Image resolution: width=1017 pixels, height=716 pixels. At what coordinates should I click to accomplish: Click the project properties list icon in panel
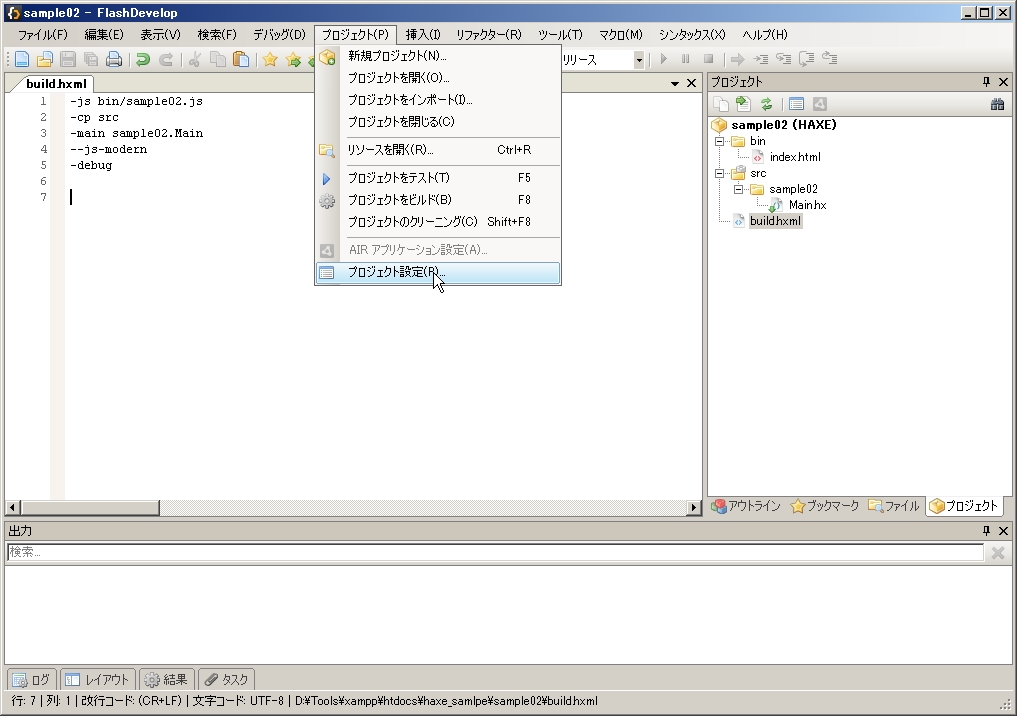796,104
